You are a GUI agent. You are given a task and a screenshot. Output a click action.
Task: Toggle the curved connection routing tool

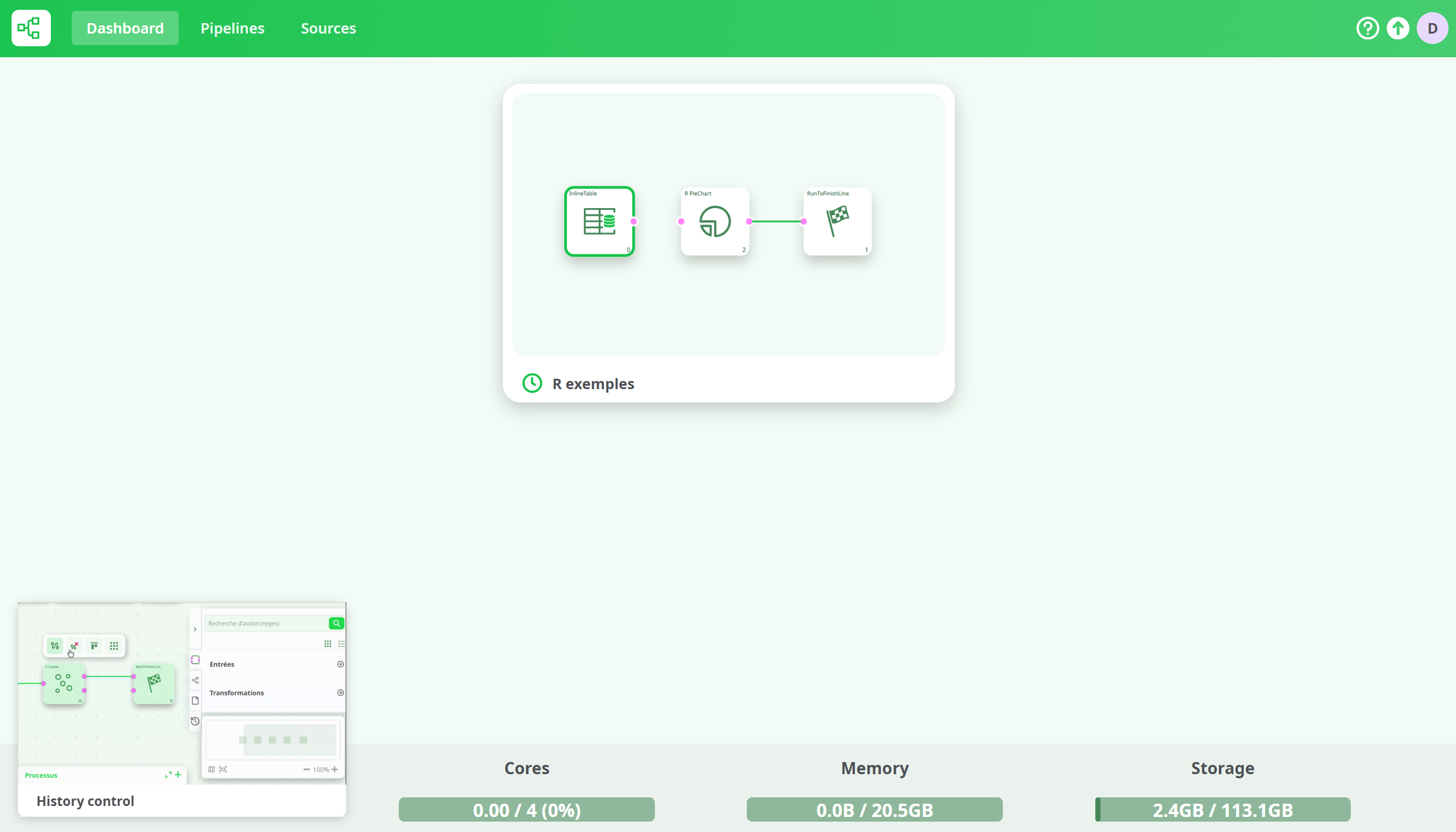[x=55, y=646]
